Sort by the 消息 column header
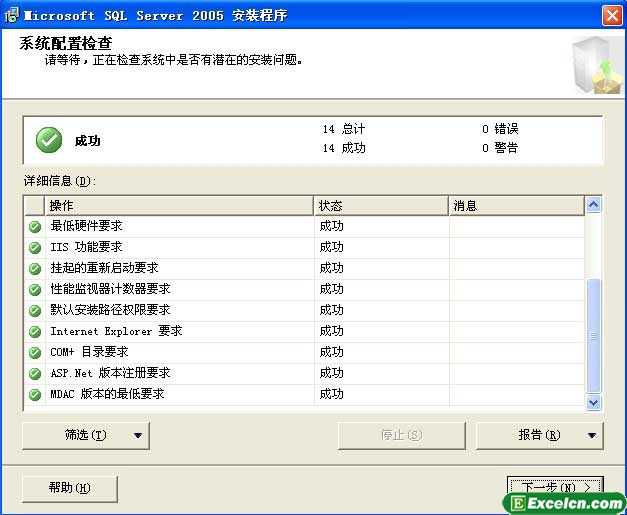The height and width of the screenshot is (515, 627). tap(517, 206)
